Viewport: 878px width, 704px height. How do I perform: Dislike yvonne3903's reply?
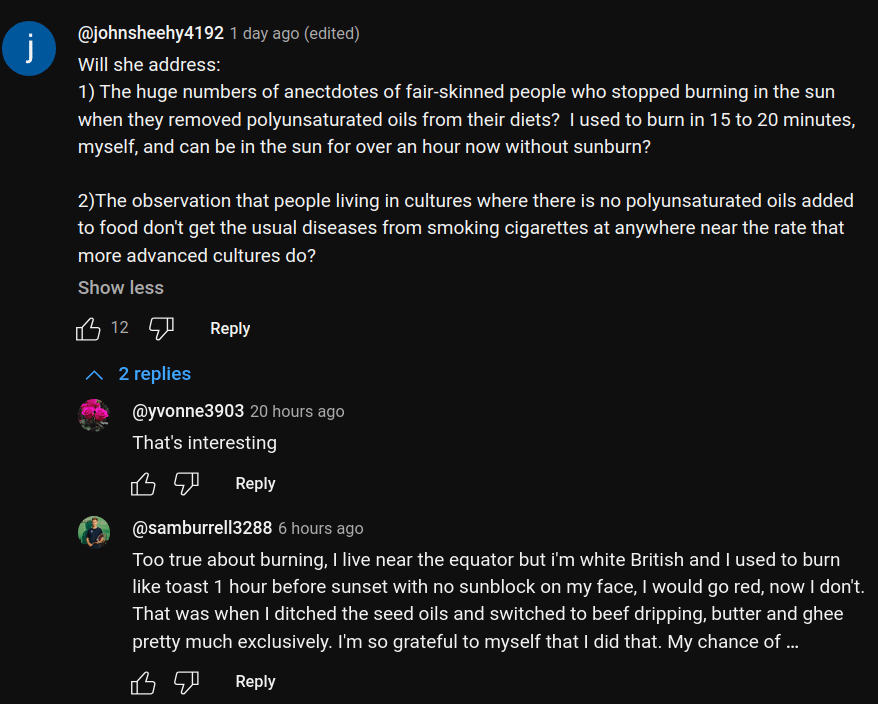pos(187,484)
